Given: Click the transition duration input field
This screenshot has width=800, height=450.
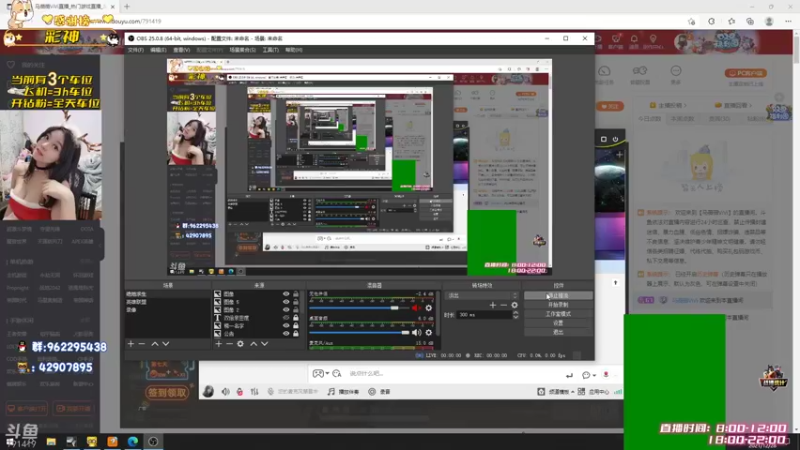Looking at the screenshot, I should pos(483,315).
